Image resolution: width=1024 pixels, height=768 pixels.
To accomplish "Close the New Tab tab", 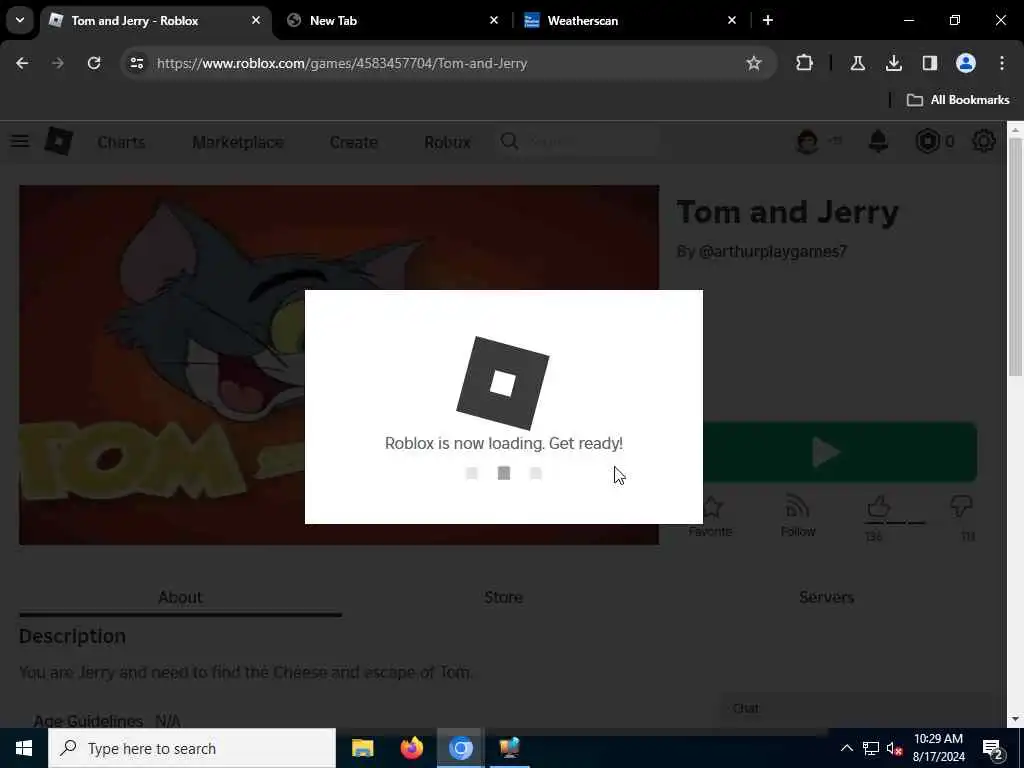I will 494,20.
